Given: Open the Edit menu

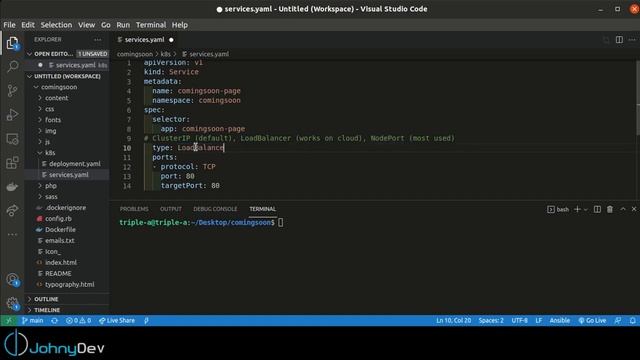Looking at the screenshot, I should point(28,25).
